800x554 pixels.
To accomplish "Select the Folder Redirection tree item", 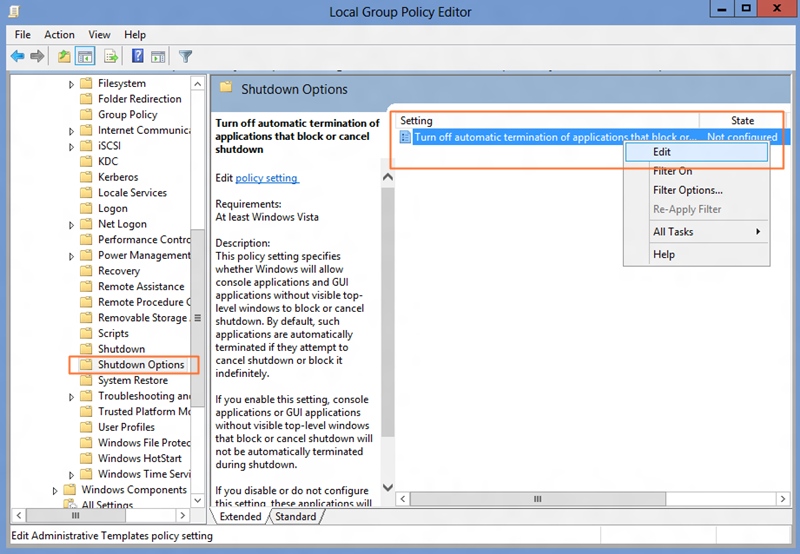I will click(x=139, y=99).
